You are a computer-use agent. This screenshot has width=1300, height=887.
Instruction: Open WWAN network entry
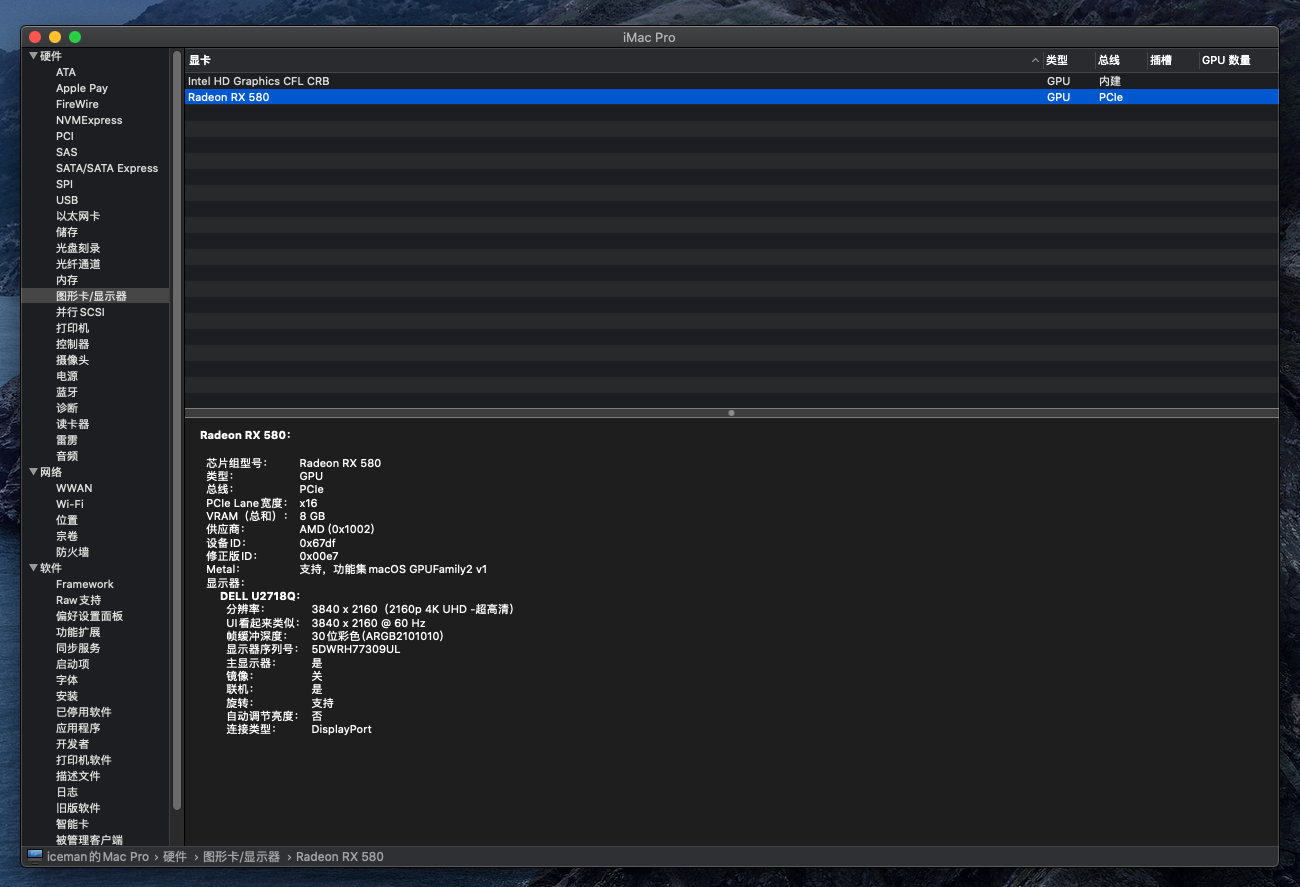coord(74,488)
